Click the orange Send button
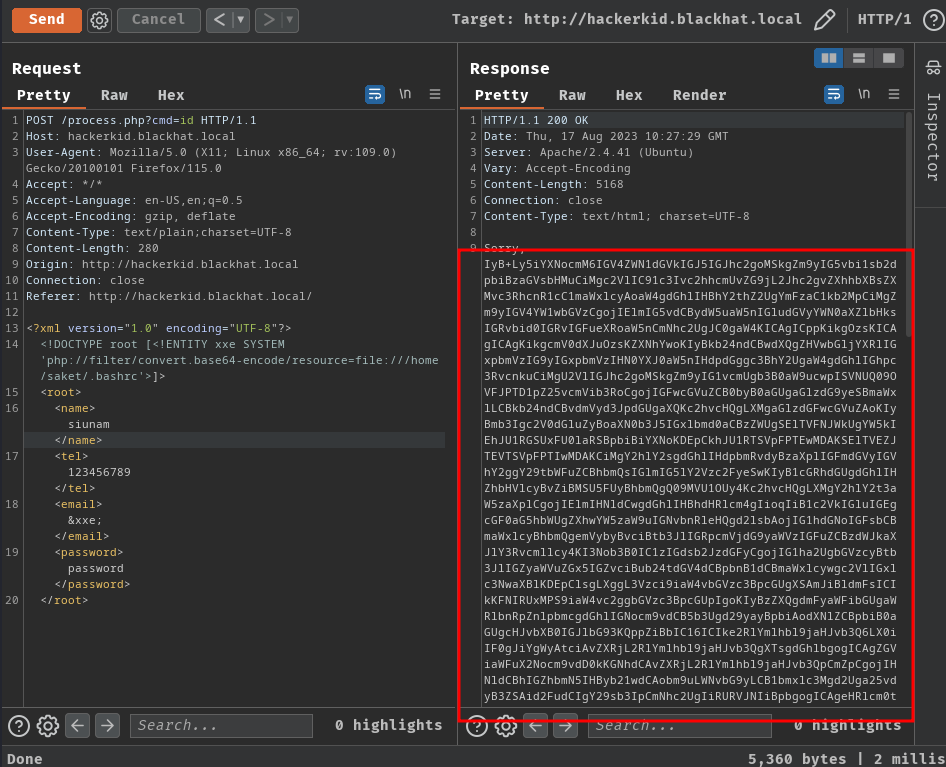Image resolution: width=946 pixels, height=767 pixels. pyautogui.click(x=46, y=20)
